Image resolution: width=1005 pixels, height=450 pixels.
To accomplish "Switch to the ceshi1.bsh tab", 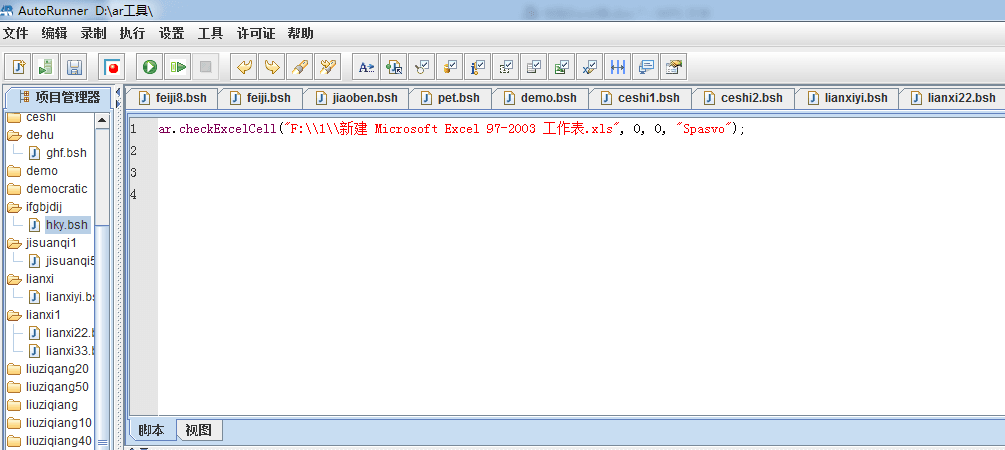I will [640, 98].
